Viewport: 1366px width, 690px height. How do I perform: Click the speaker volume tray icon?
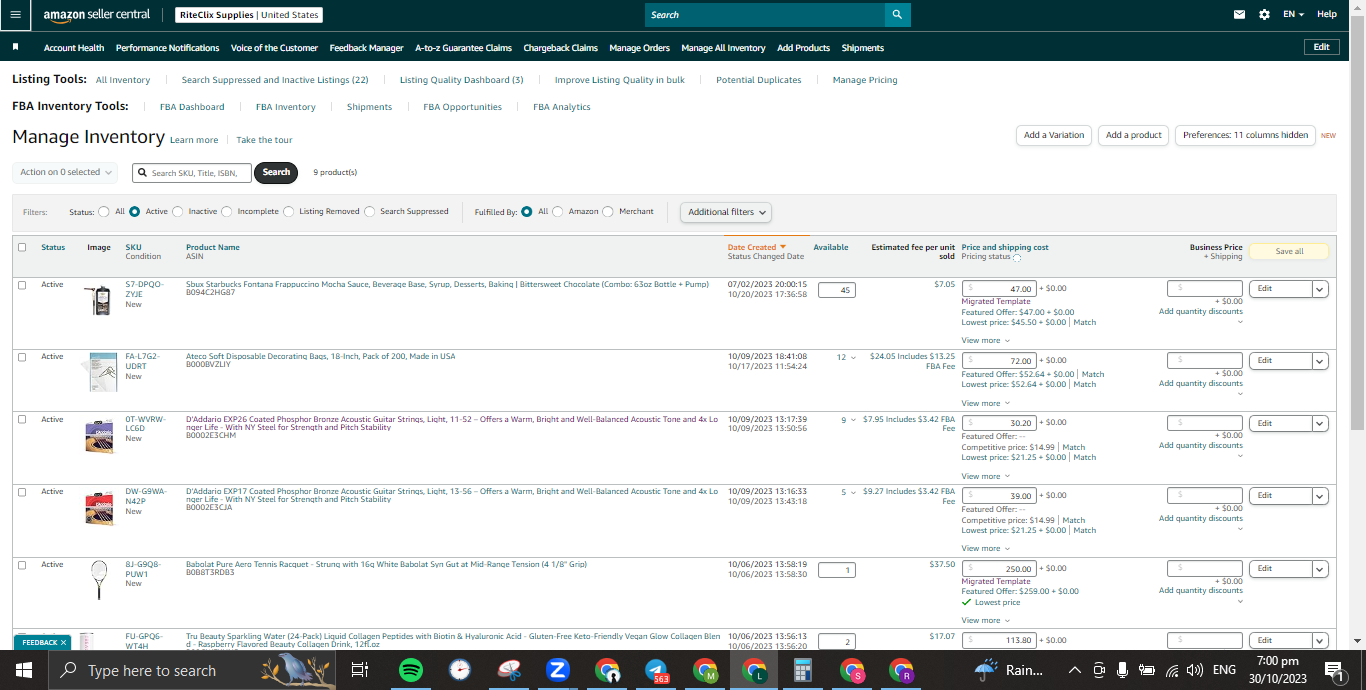coord(1194,670)
